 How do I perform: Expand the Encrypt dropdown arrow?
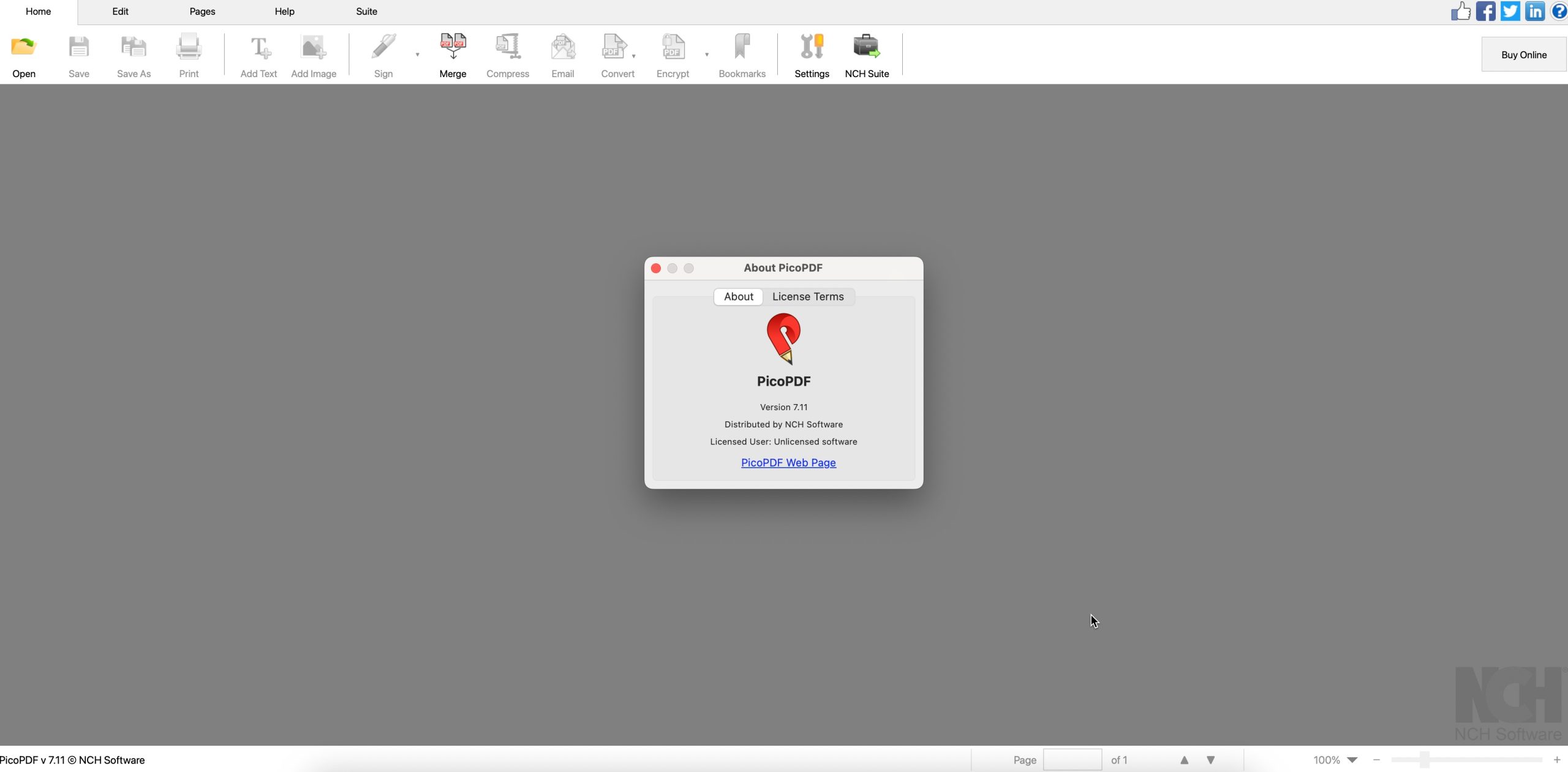click(706, 54)
